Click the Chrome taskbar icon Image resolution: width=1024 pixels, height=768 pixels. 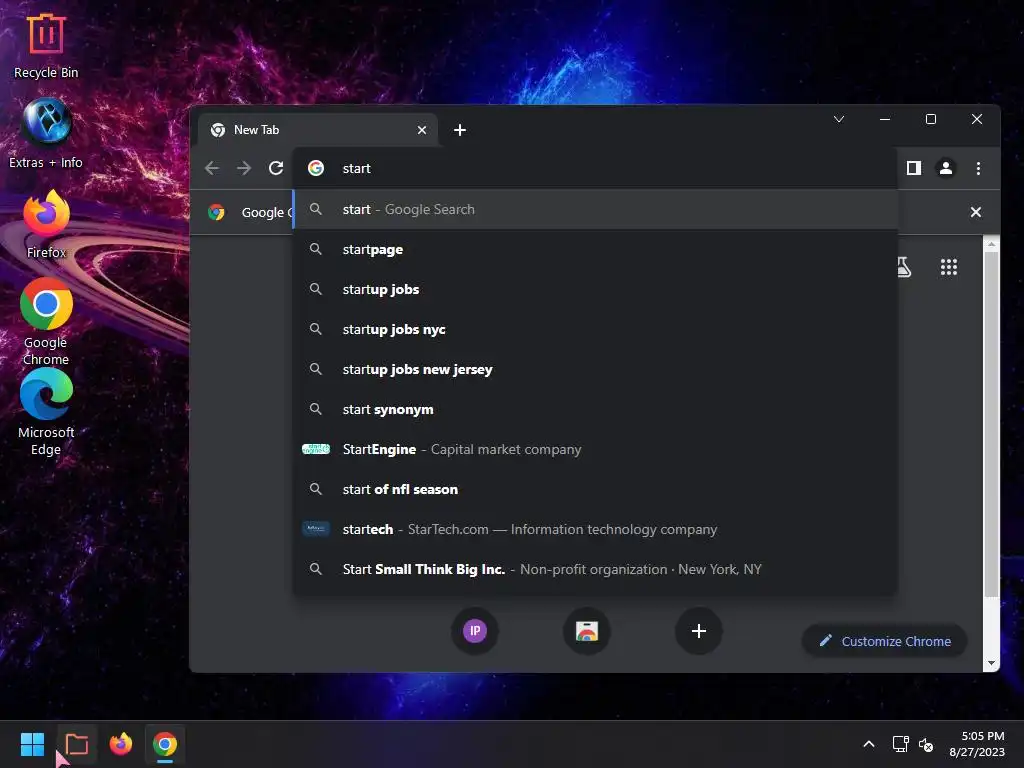(165, 744)
